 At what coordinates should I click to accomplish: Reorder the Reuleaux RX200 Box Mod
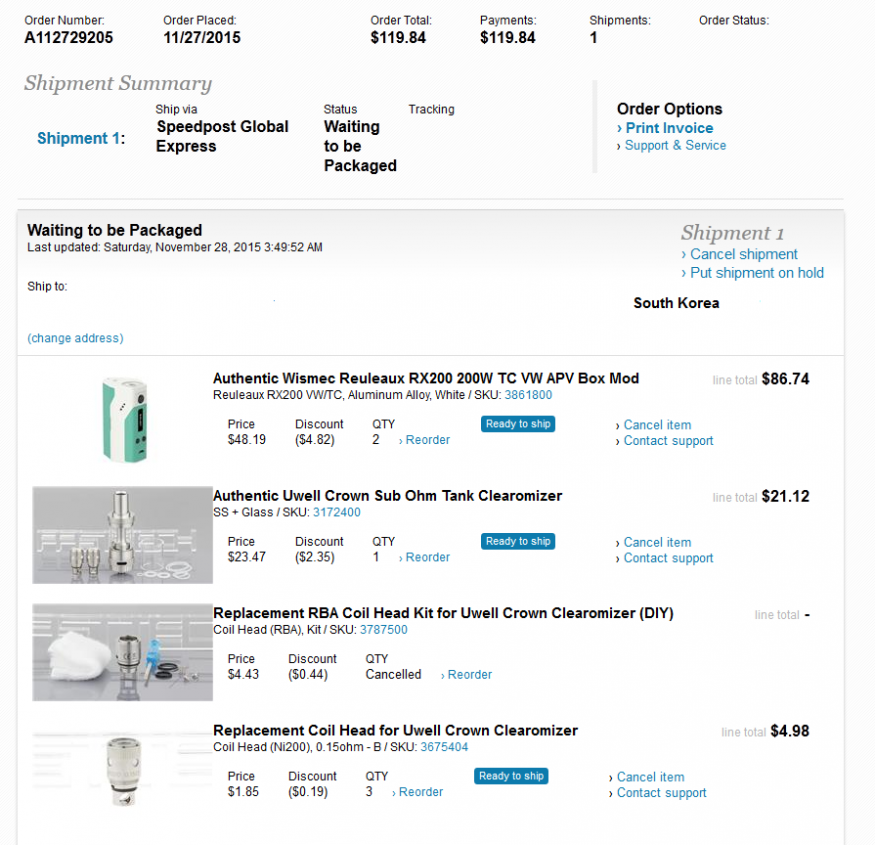[x=427, y=440]
